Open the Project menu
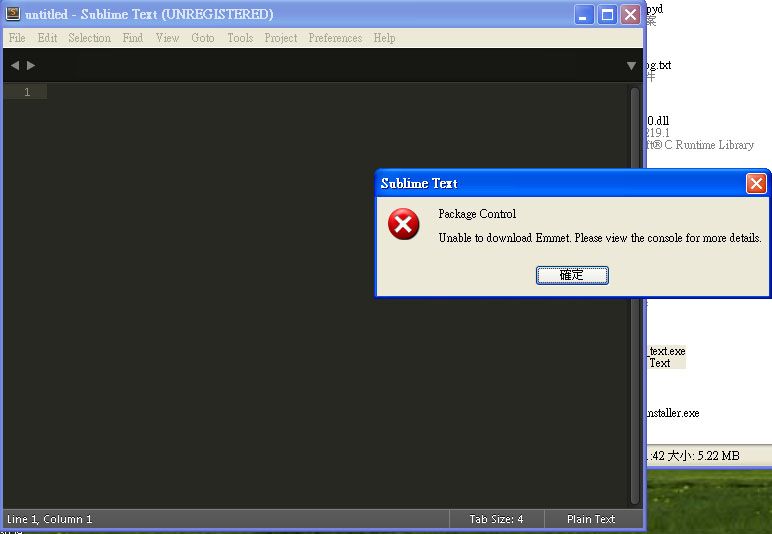 pos(281,38)
